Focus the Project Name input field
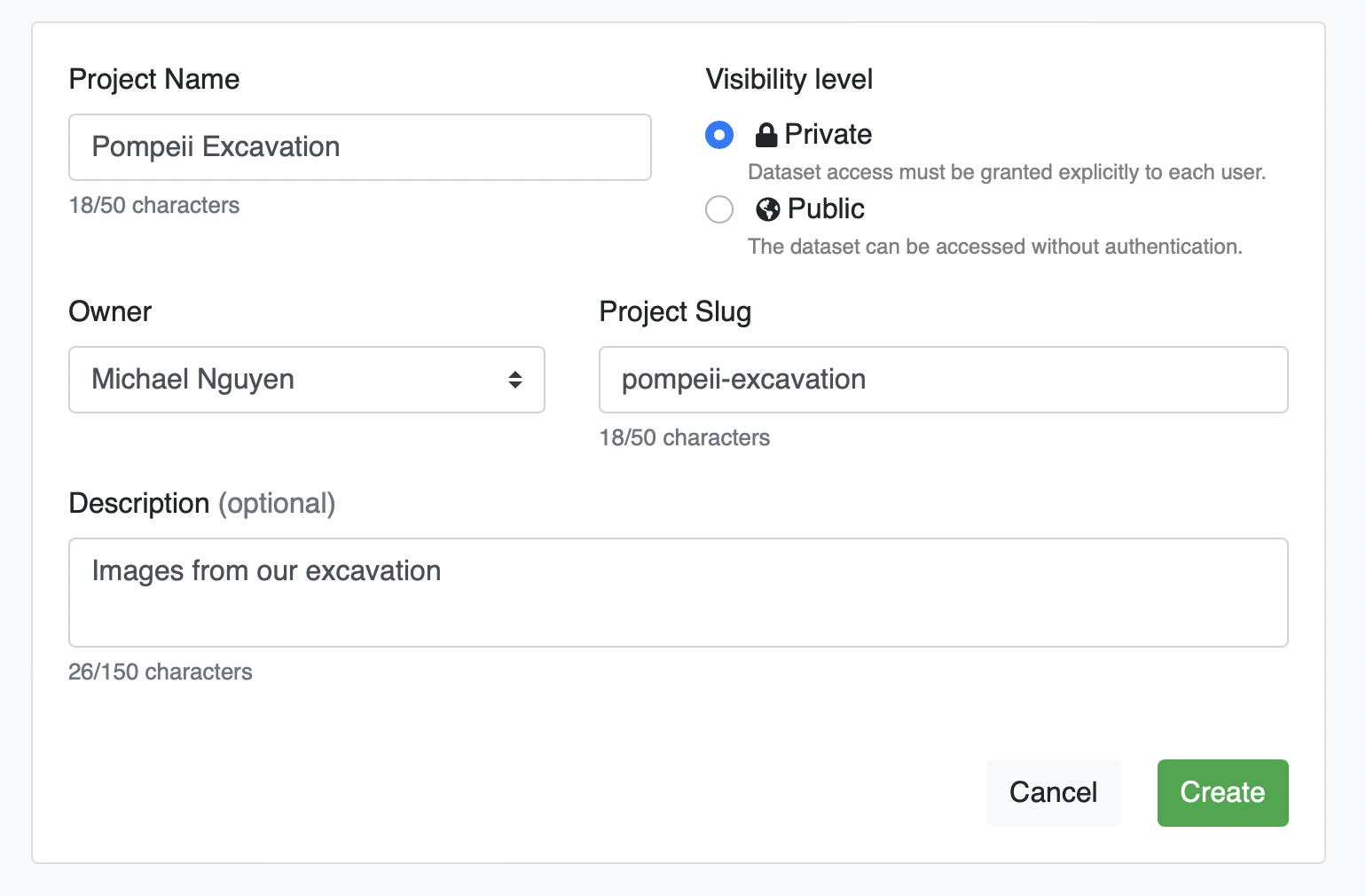 pos(360,147)
